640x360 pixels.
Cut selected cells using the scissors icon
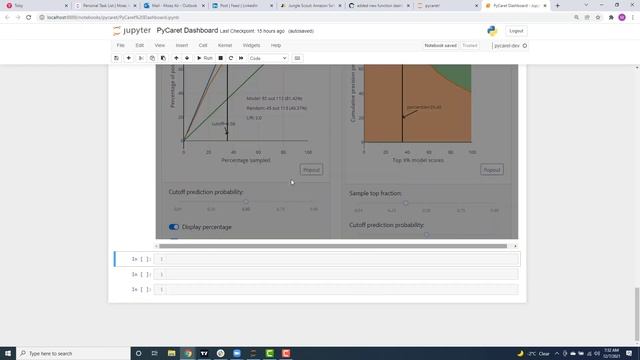(x=141, y=58)
